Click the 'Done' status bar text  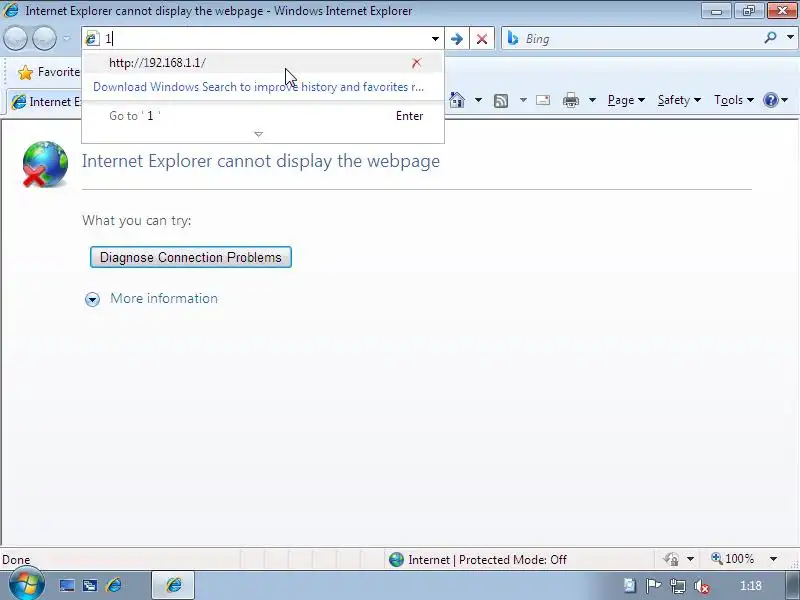tap(16, 560)
